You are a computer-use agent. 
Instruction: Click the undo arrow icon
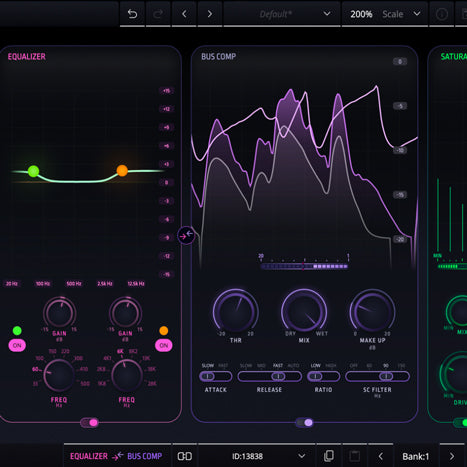[x=132, y=14]
